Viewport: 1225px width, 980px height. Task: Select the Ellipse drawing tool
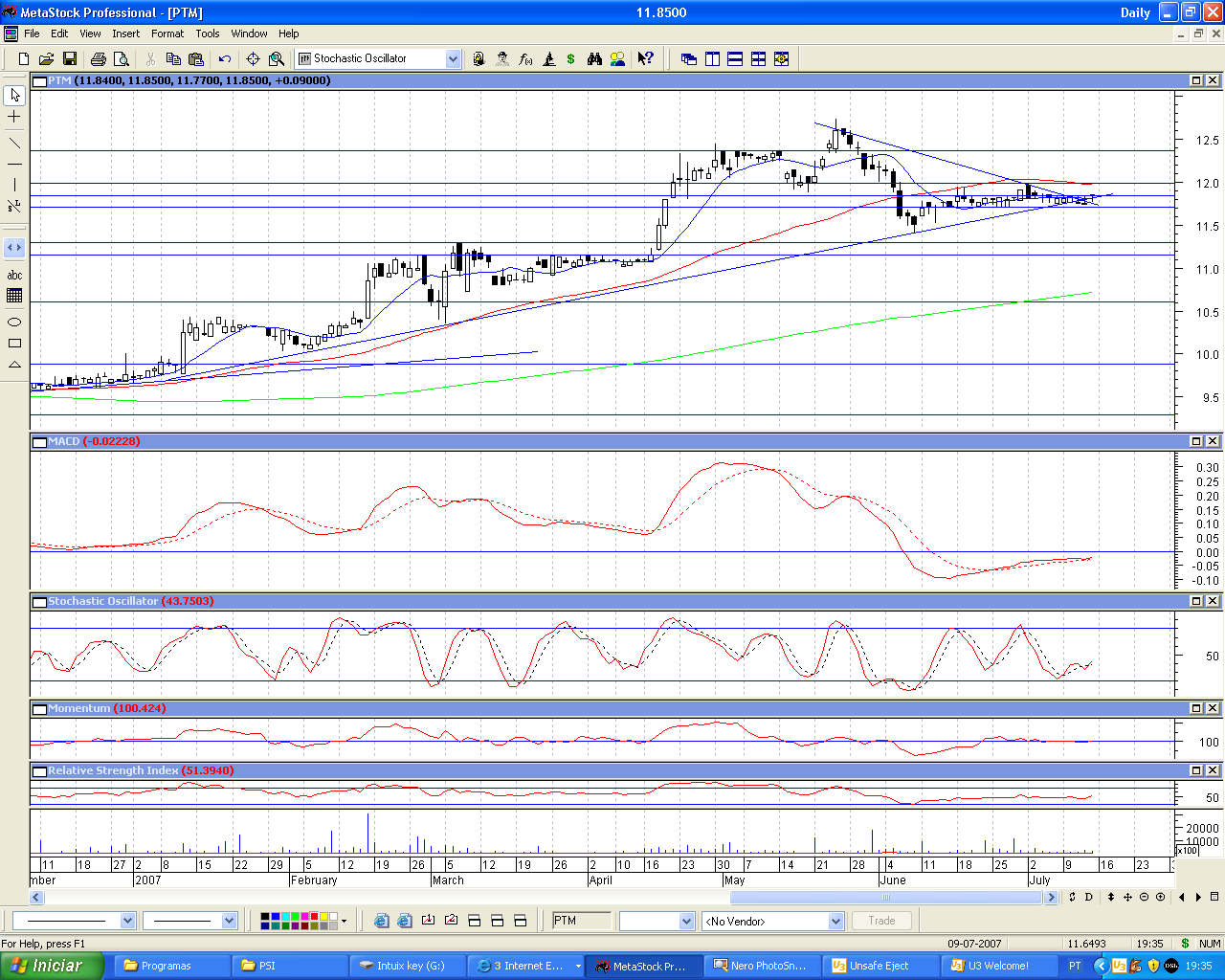[x=14, y=322]
